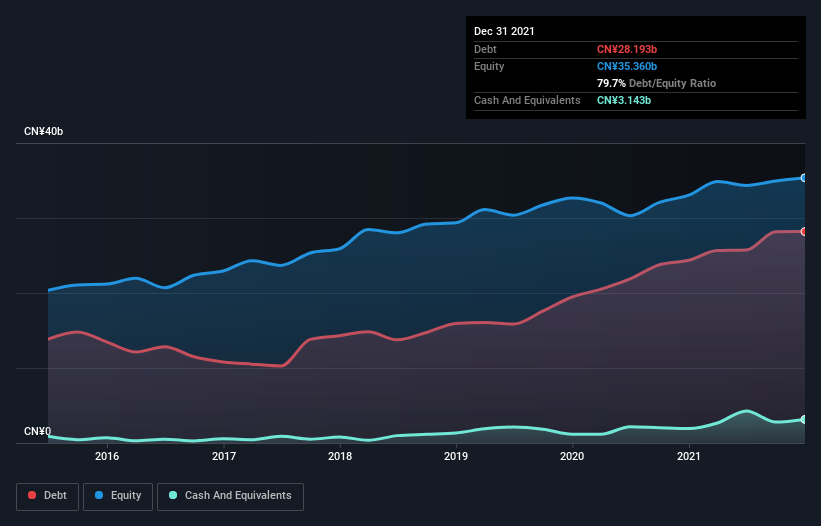Image resolution: width=821 pixels, height=526 pixels.
Task: Click the 2021 x-axis label
Action: [689, 456]
